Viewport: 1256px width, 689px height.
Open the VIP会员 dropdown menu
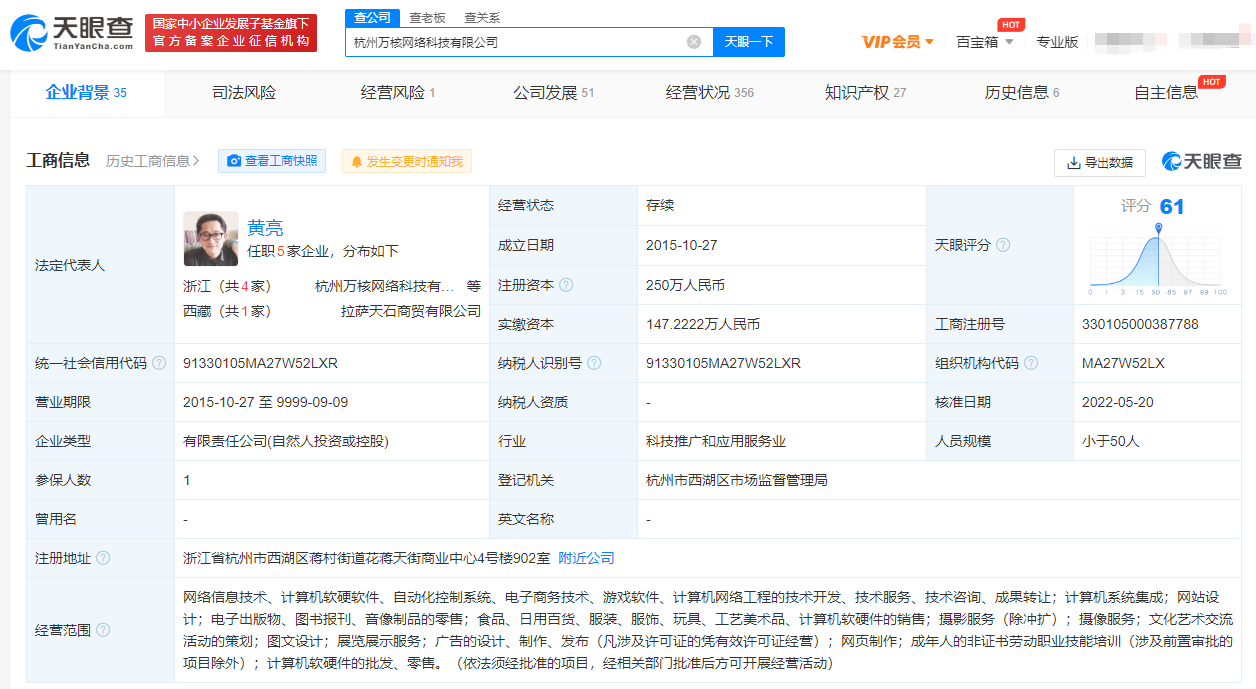click(898, 42)
